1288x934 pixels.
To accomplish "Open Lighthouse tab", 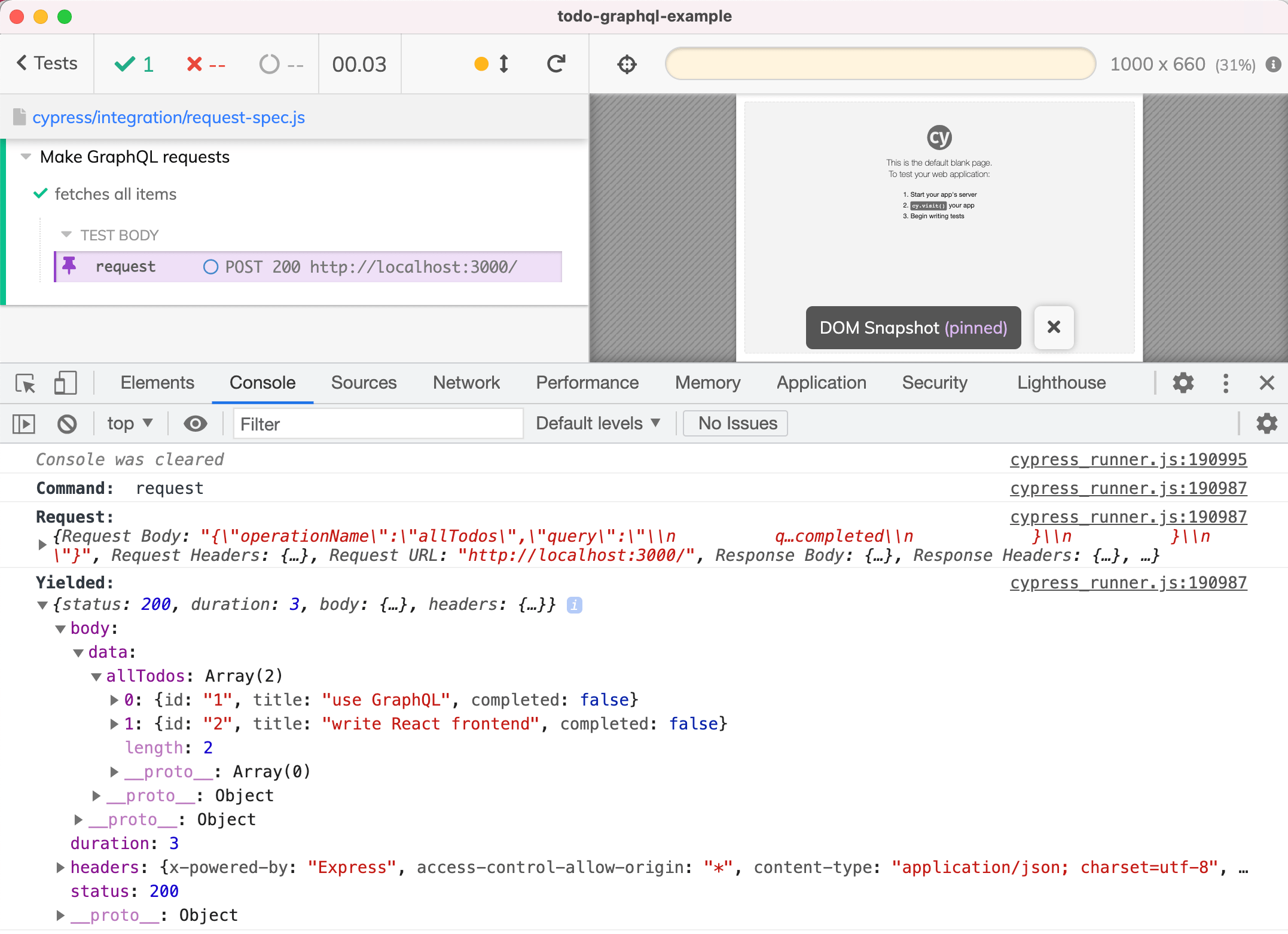I will click(x=1061, y=383).
